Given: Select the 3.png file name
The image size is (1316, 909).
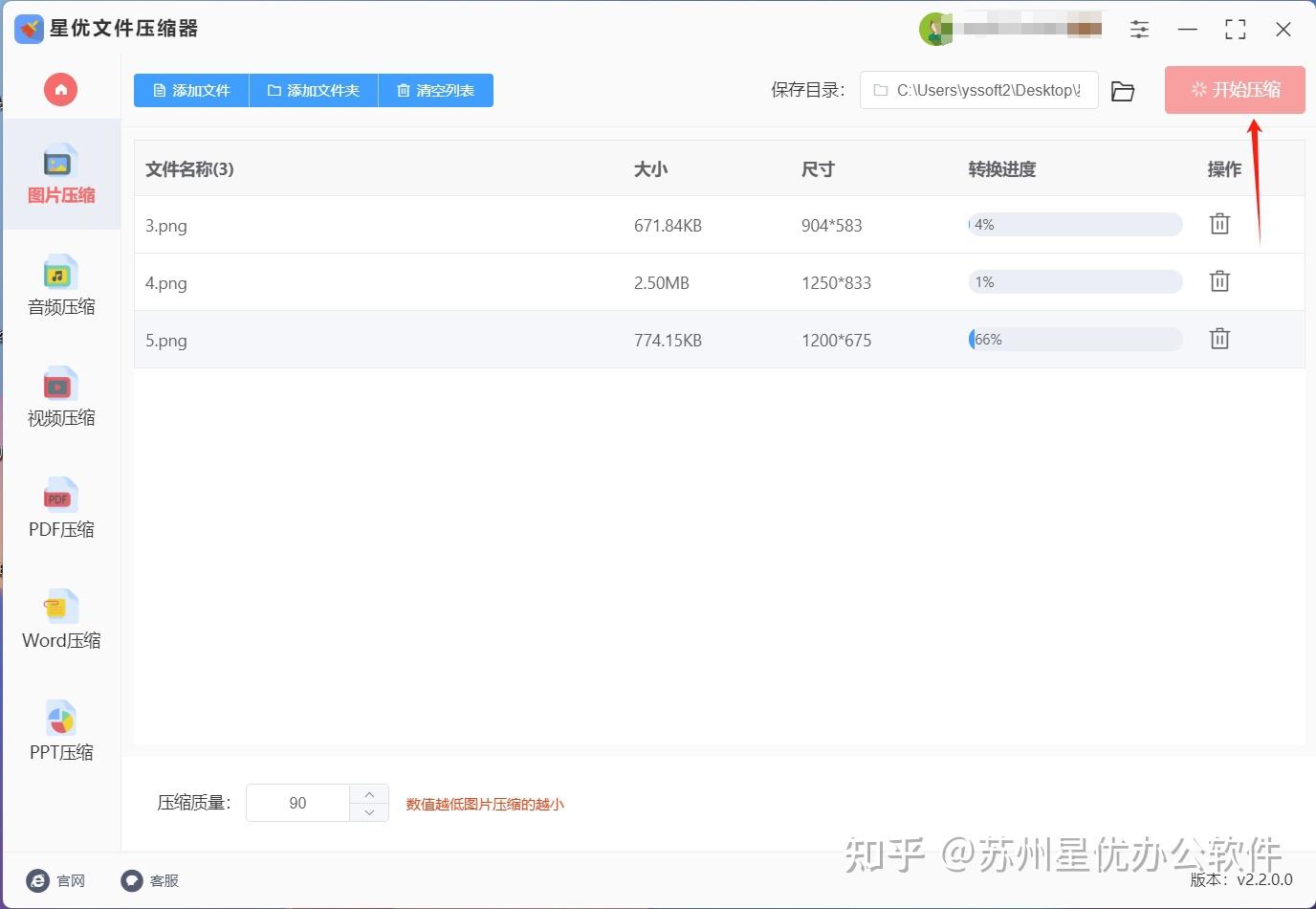Looking at the screenshot, I should (x=166, y=226).
